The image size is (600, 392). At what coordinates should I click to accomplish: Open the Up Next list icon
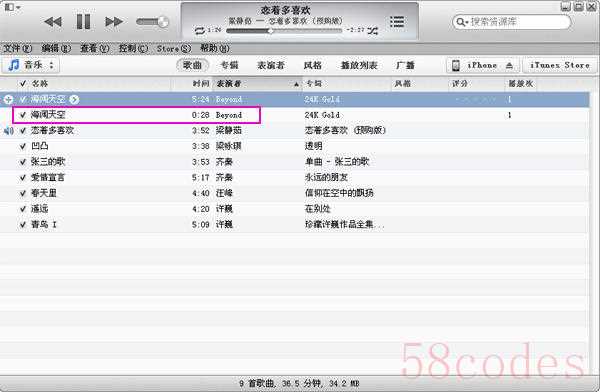397,22
